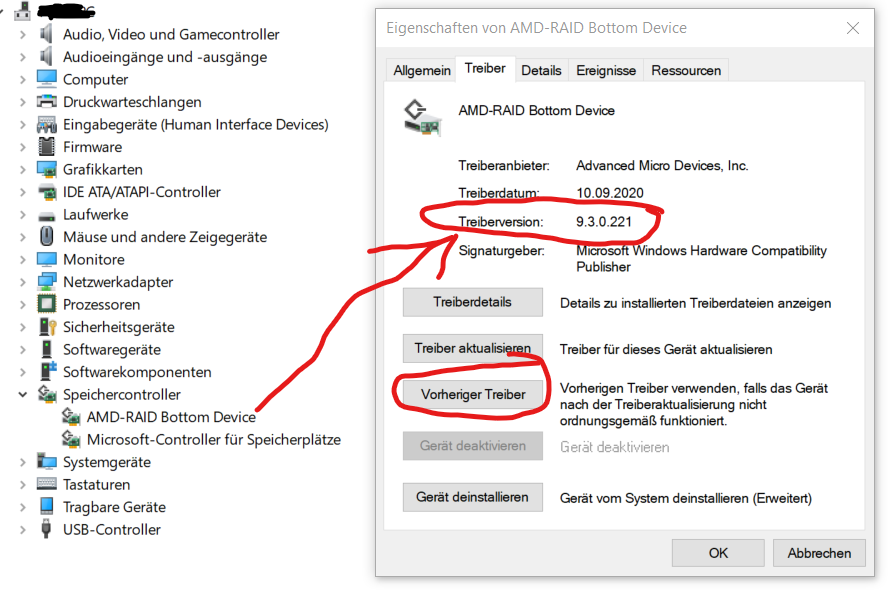Click the Netzwerkadapter icon
Viewport: 895px width, 612px height.
point(46,281)
